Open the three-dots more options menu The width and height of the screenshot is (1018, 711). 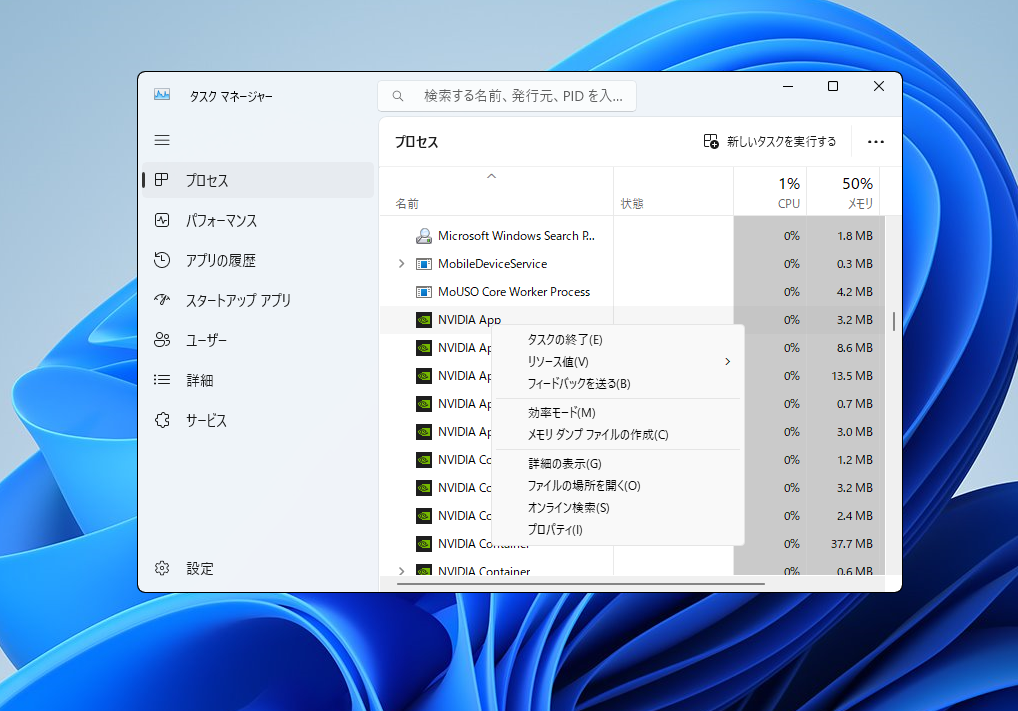coord(876,142)
